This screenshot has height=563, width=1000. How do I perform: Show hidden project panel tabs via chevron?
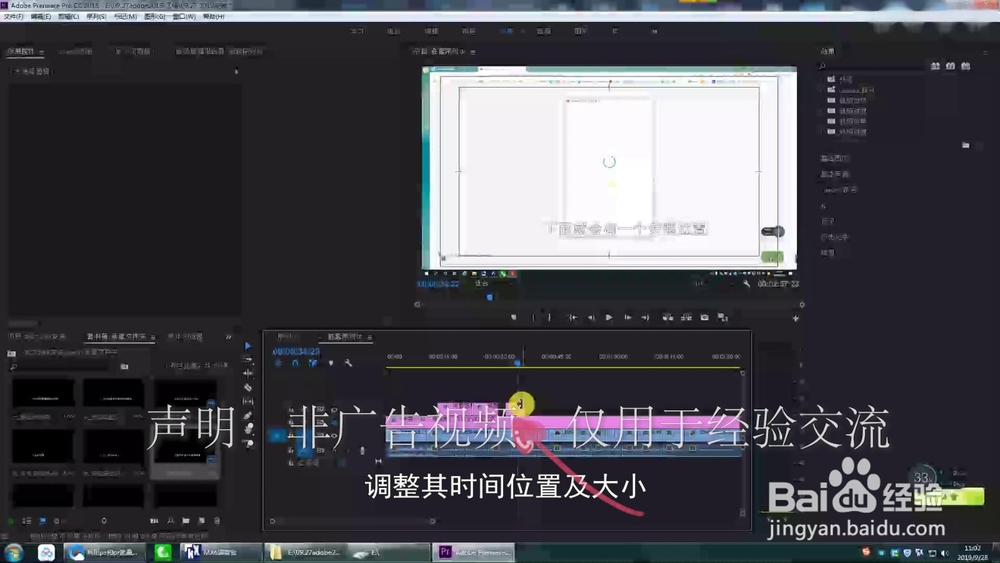click(x=228, y=337)
